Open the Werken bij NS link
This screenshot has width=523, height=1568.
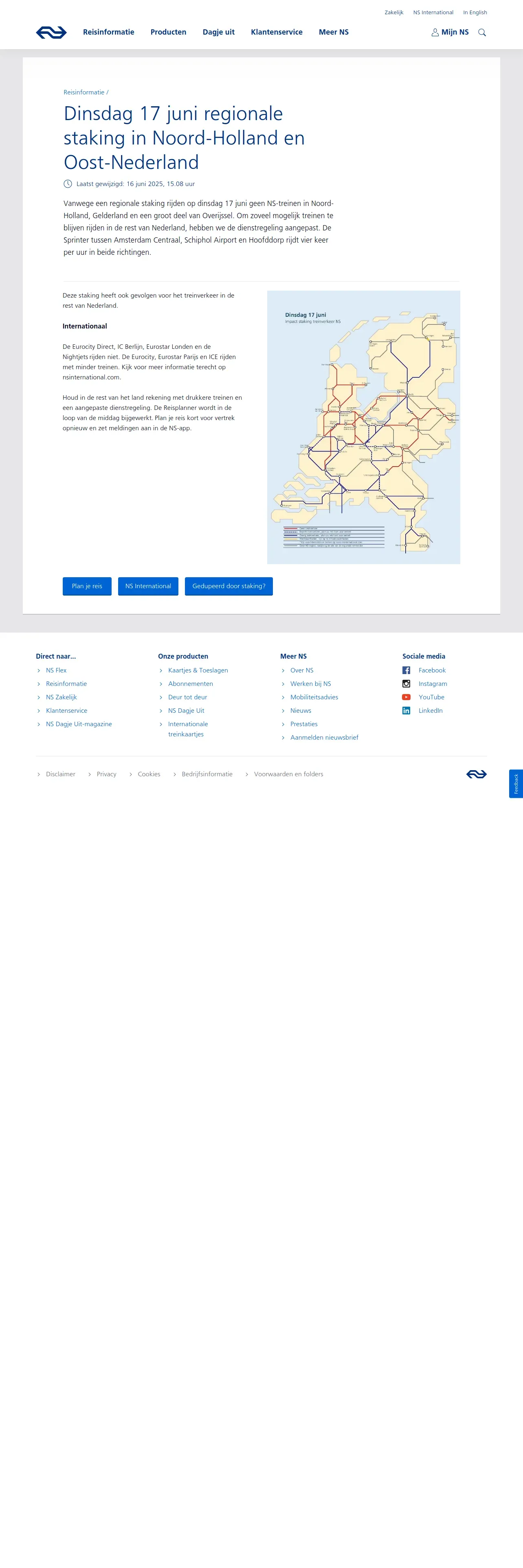click(310, 683)
